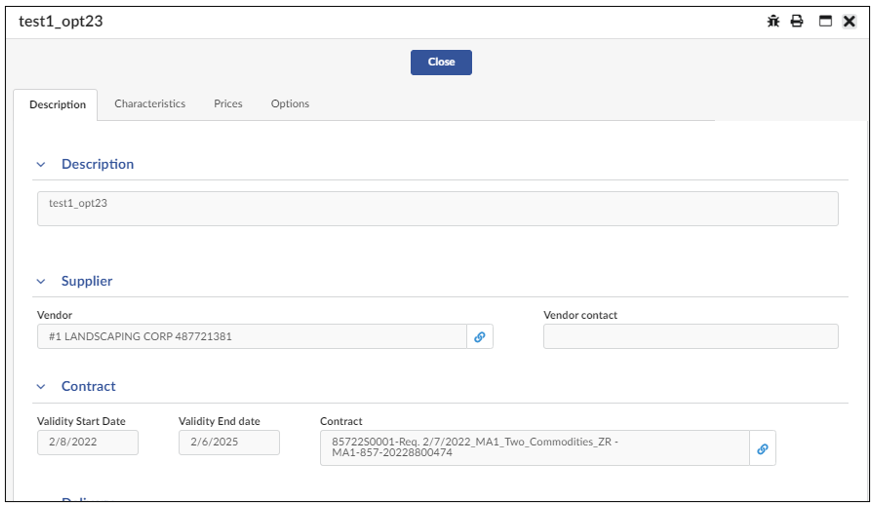The width and height of the screenshot is (879, 507).
Task: Click the bug report icon
Action: point(773,21)
